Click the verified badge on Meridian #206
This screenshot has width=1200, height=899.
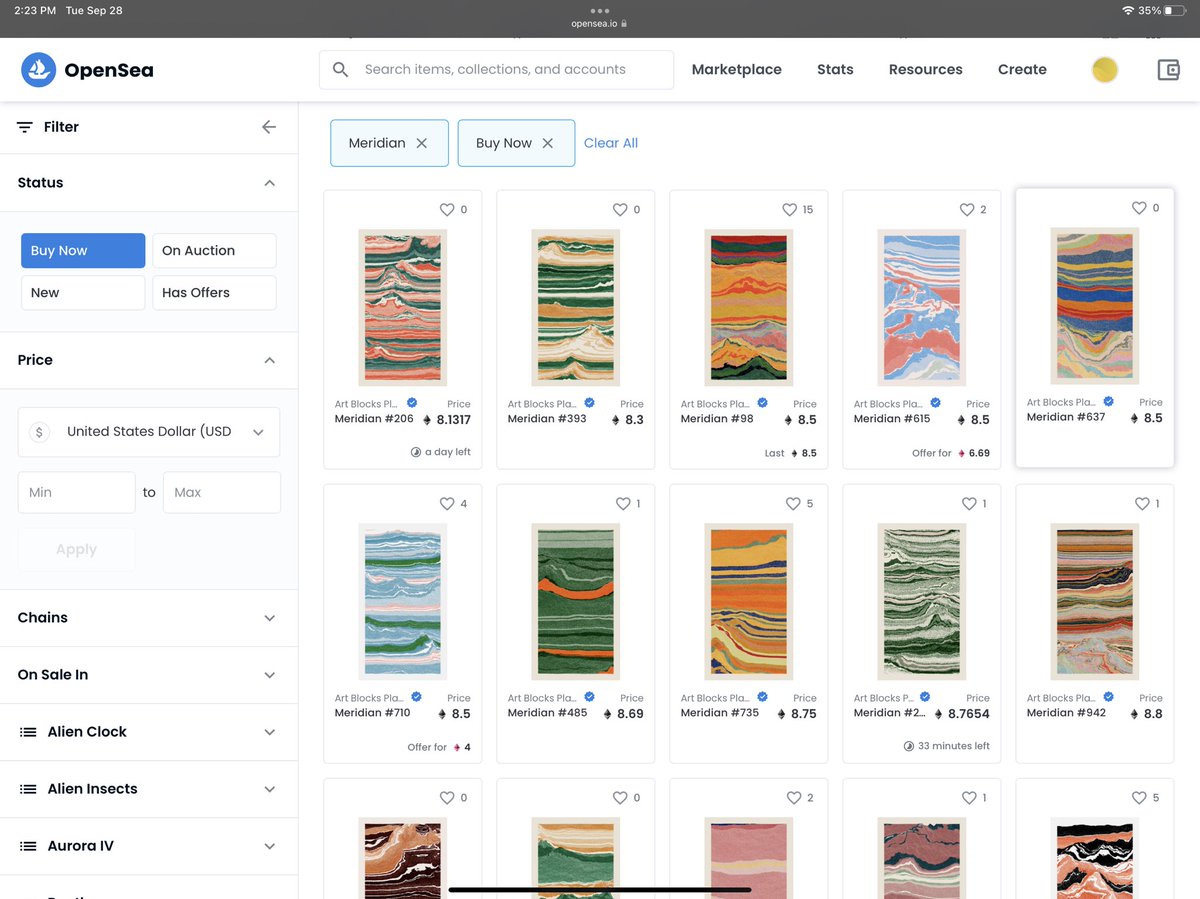point(412,403)
